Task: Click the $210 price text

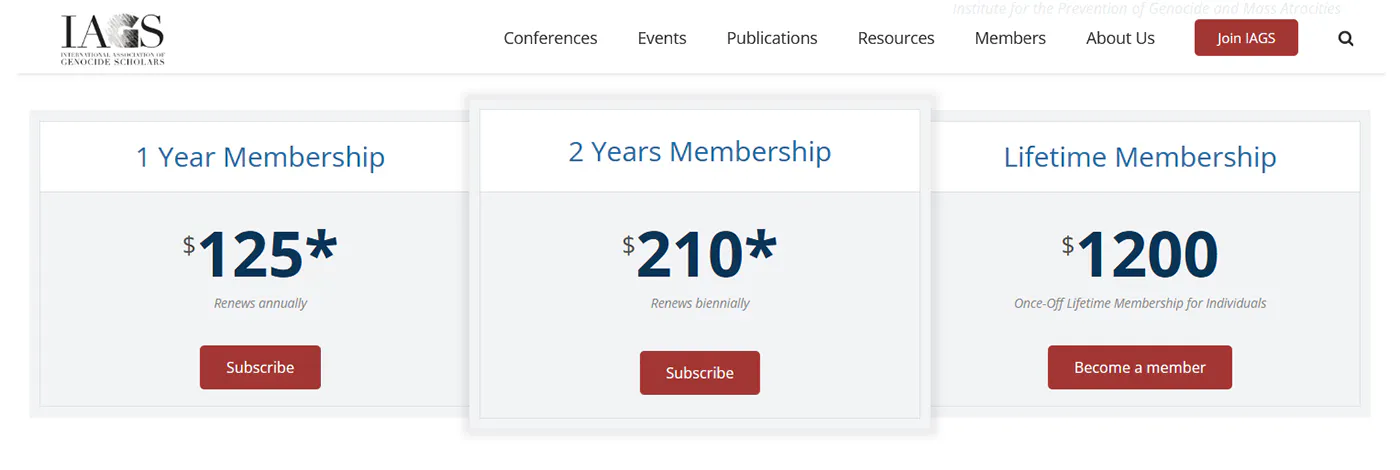Action: tap(700, 254)
